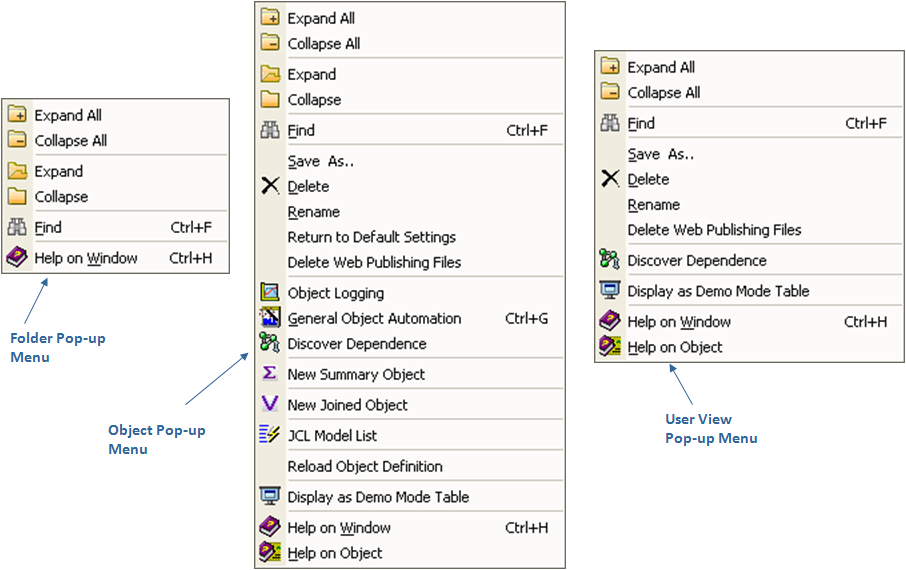Click the General Object Automation icon
Viewport: 906px width, 570px height.
(x=270, y=317)
